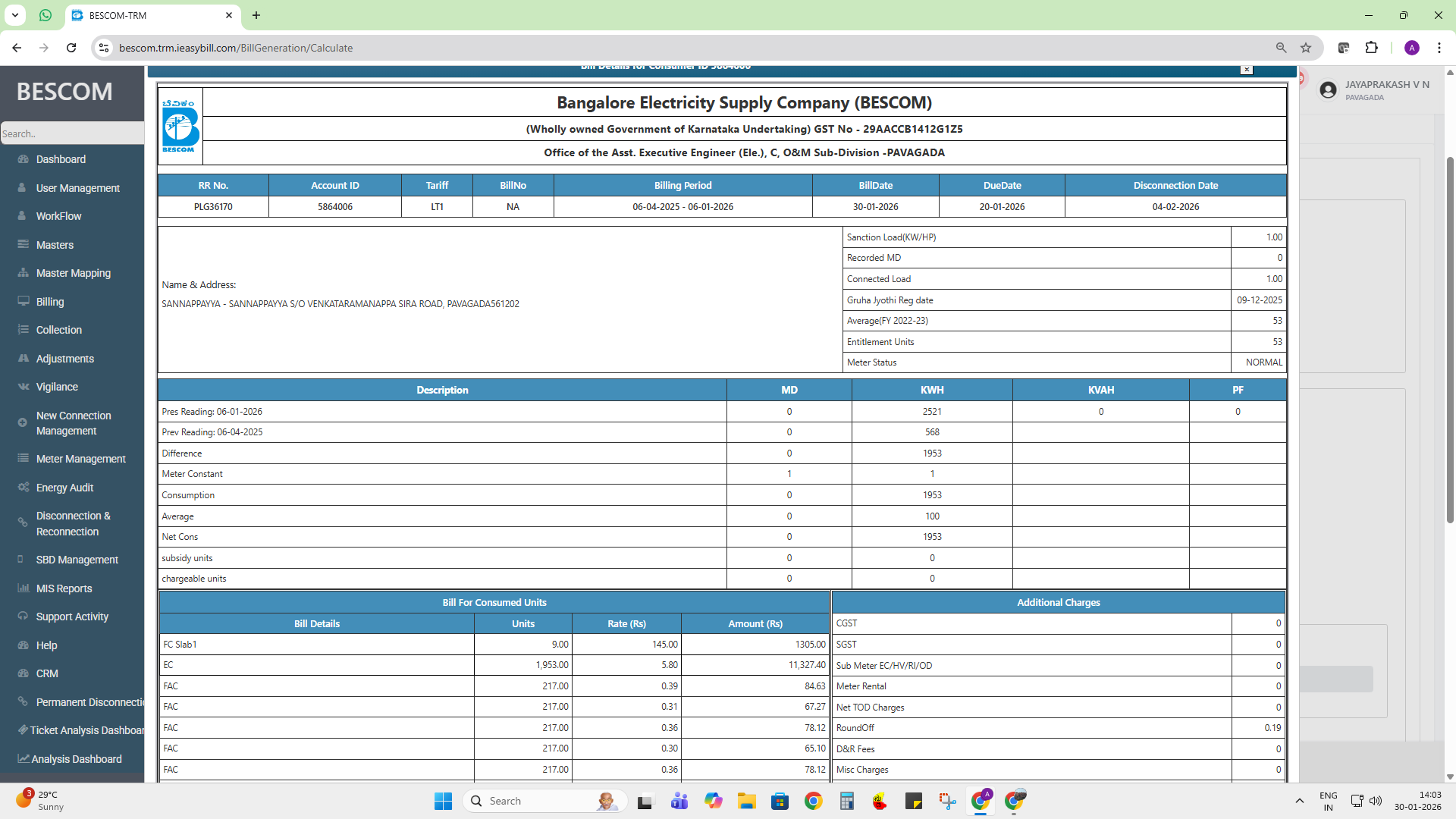Open the Collection list icon

pyautogui.click(x=23, y=330)
